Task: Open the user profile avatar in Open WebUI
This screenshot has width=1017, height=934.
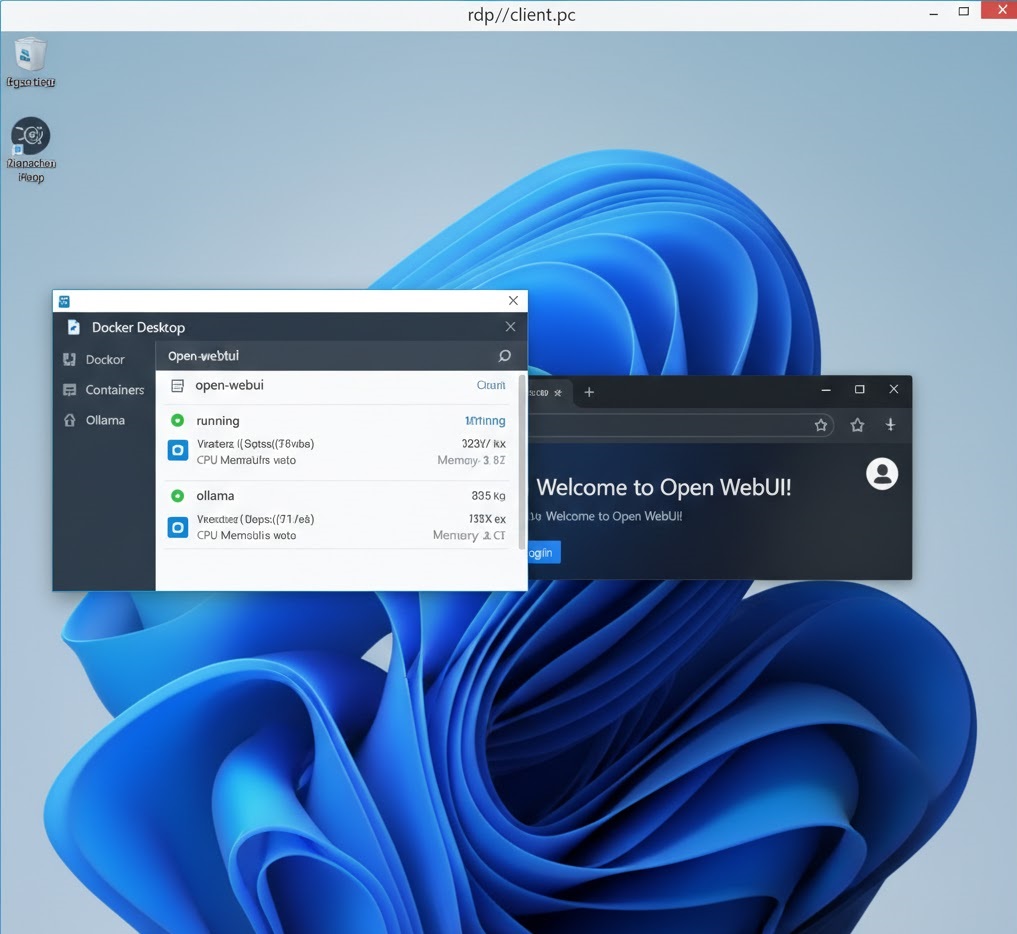Action: [x=882, y=473]
